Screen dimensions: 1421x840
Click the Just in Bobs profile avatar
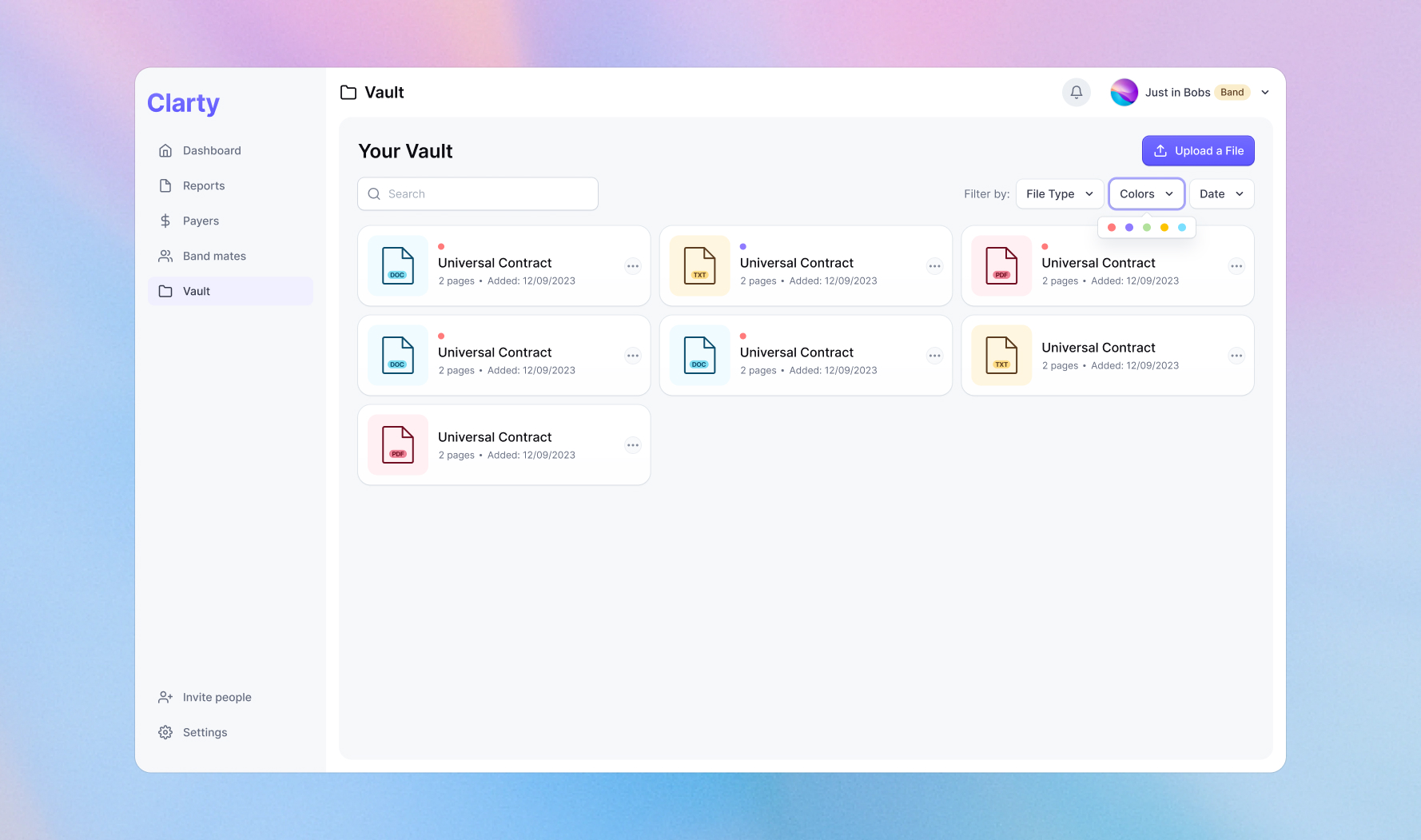pos(1124,92)
